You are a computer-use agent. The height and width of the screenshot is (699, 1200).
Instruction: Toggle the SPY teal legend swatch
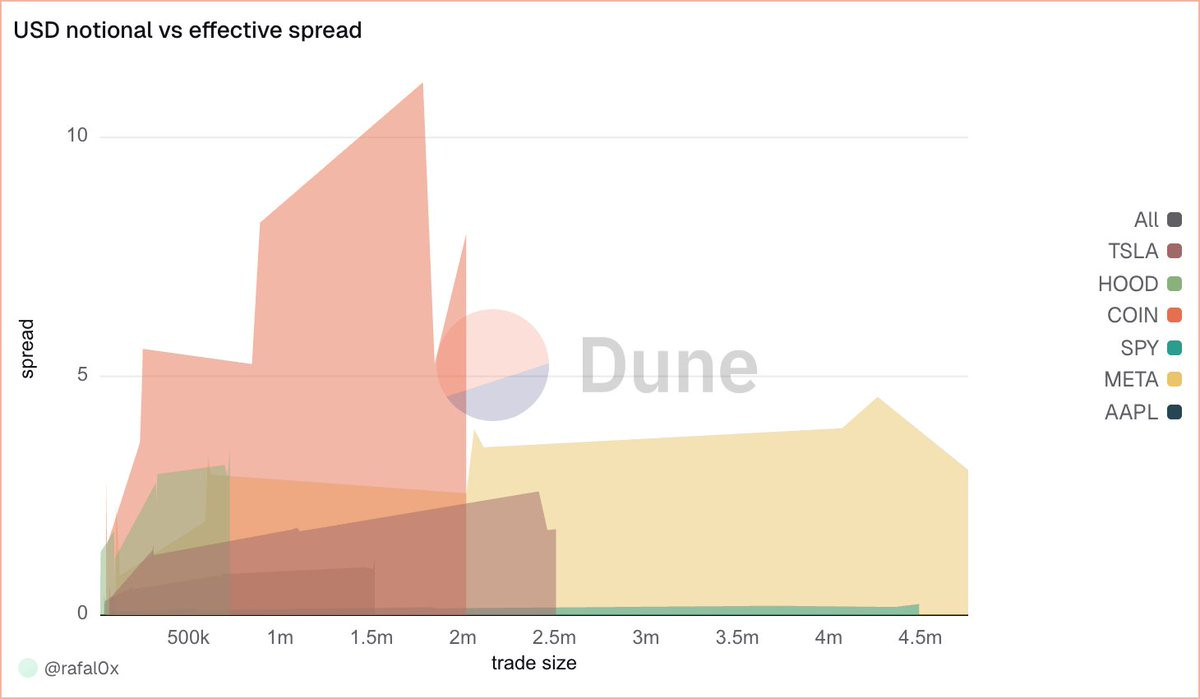(x=1174, y=348)
